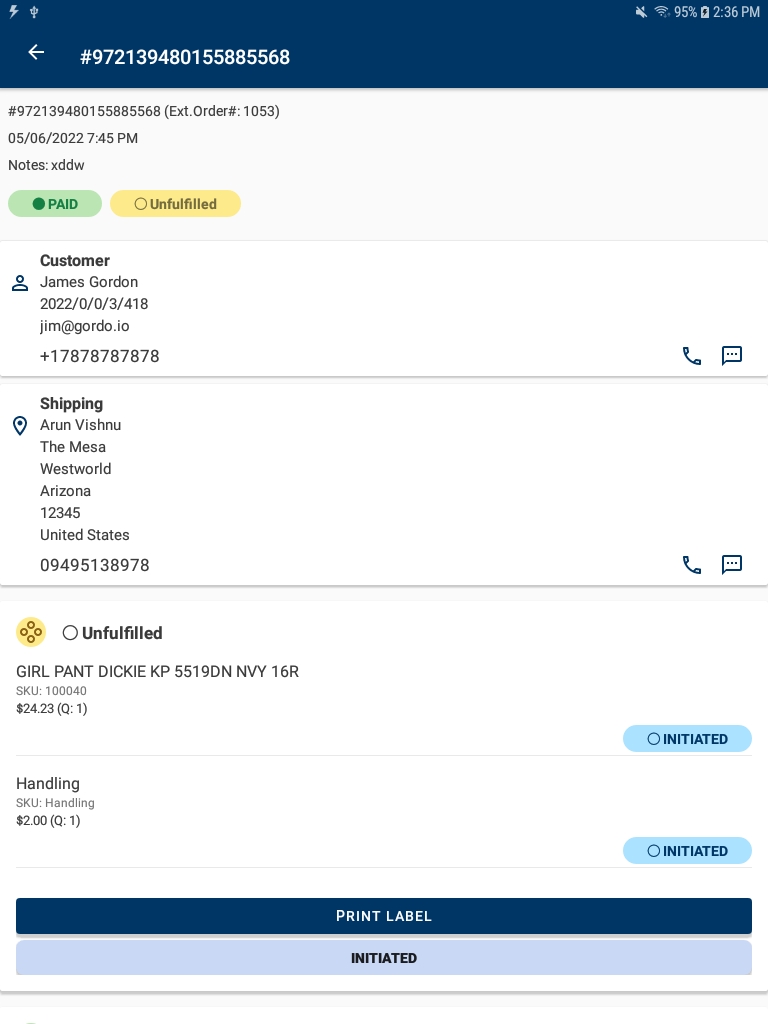Tap customer phone number +17878787878

tap(99, 356)
